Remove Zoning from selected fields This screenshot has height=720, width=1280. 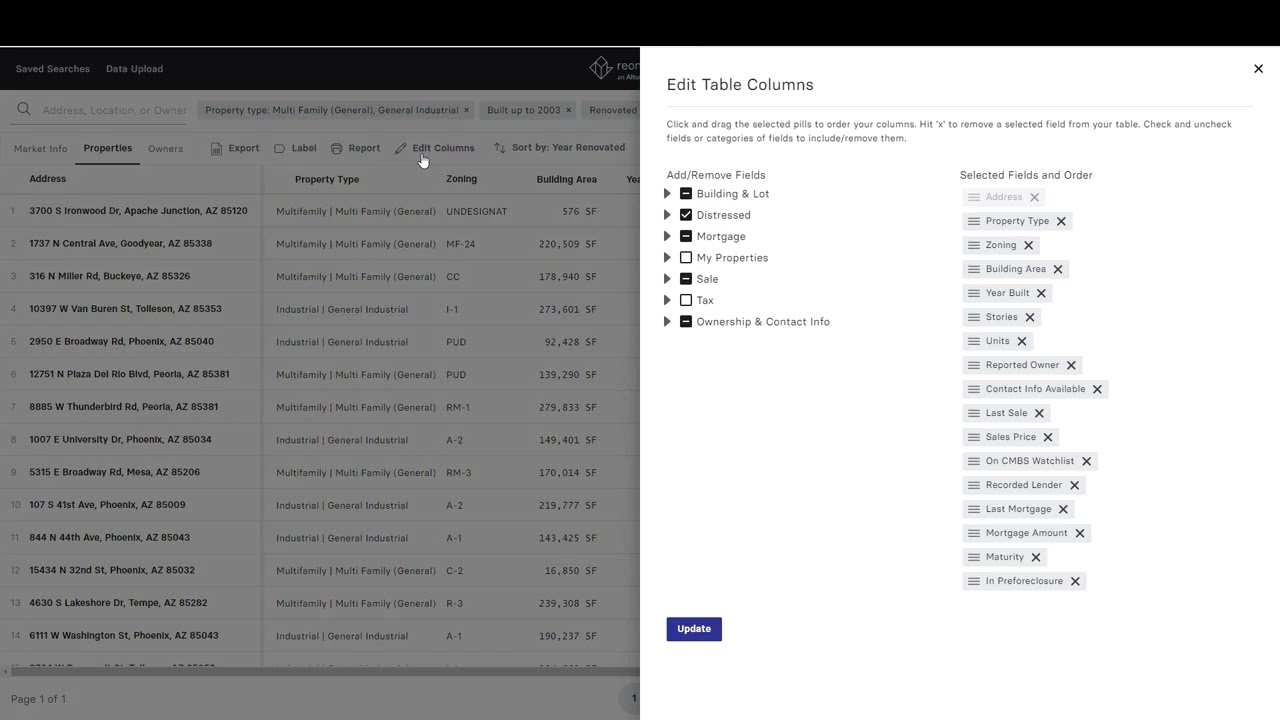click(x=1028, y=245)
